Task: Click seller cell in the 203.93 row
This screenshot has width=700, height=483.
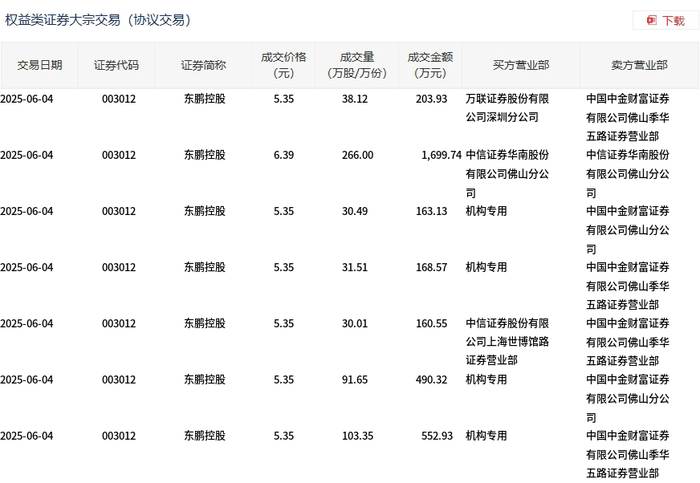Action: click(628, 117)
